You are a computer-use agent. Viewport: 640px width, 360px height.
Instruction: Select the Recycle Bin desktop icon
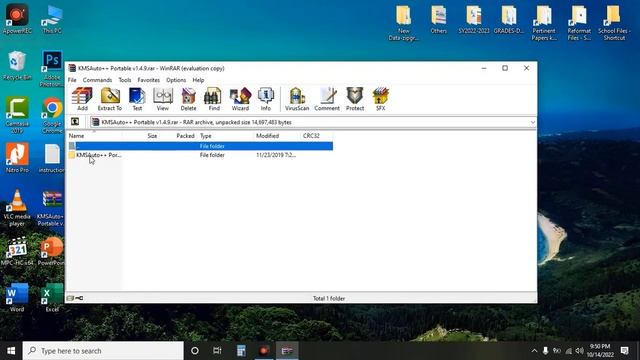(x=17, y=65)
